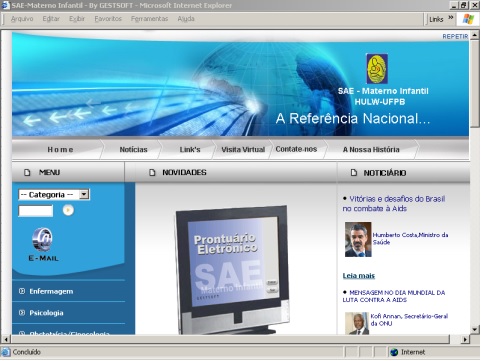Open the Visita Virtual tab

[x=243, y=149]
